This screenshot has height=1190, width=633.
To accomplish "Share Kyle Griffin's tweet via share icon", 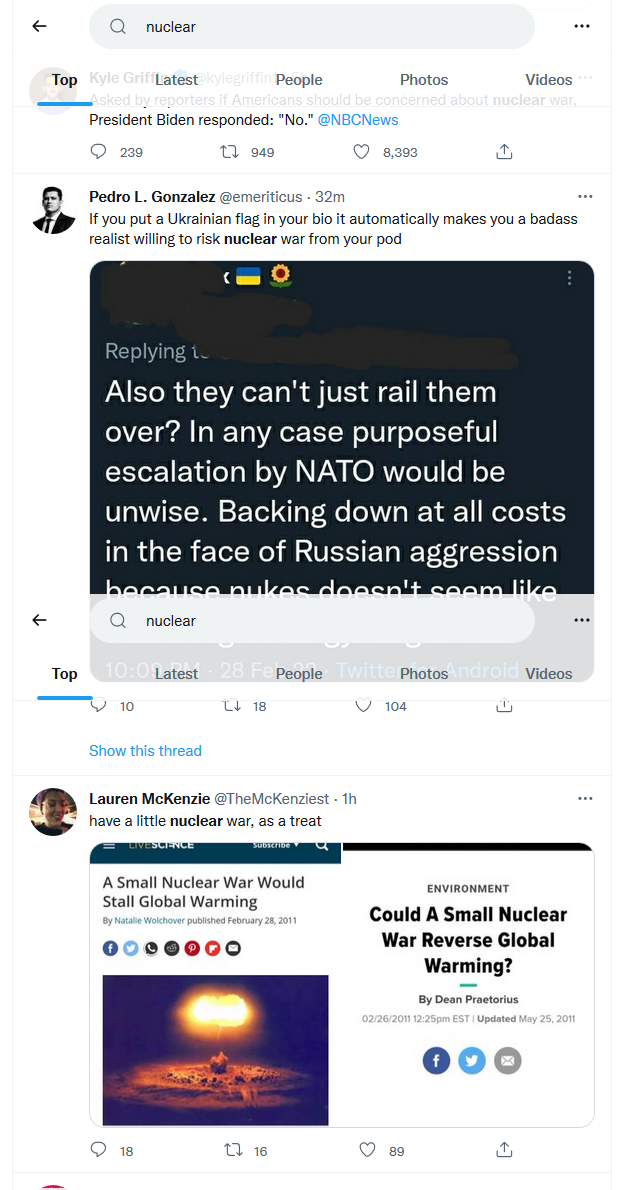I will tap(504, 152).
